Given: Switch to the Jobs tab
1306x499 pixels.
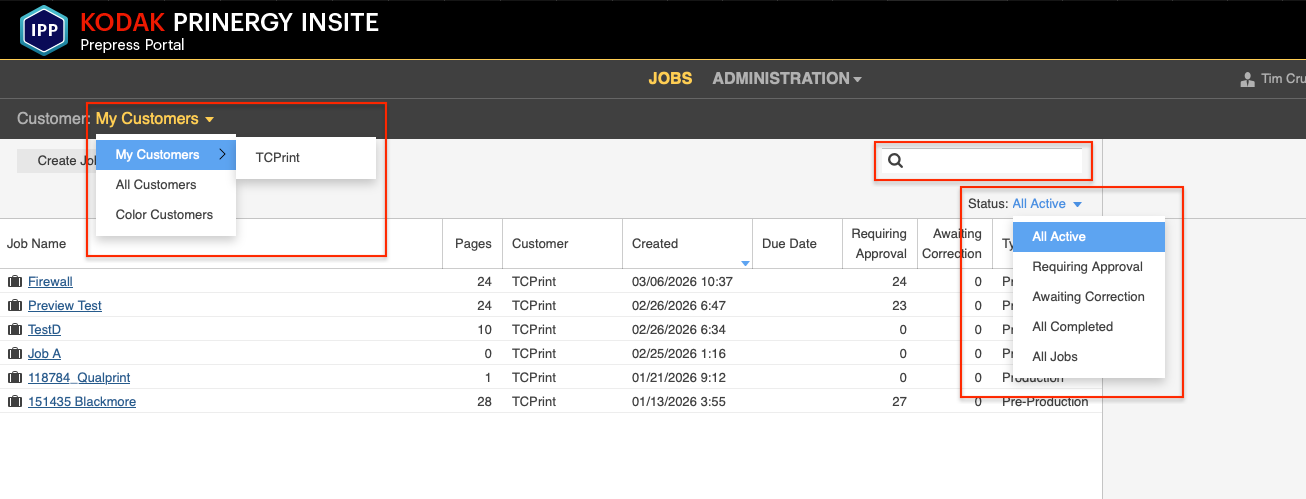Looking at the screenshot, I should click(x=670, y=78).
